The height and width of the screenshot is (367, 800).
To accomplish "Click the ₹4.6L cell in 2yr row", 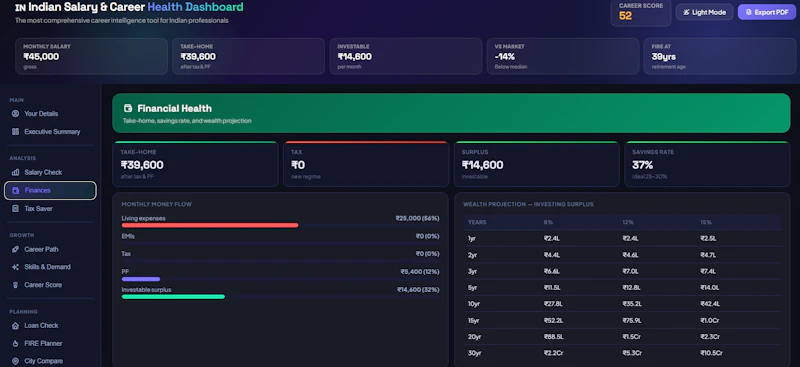I will tap(631, 255).
